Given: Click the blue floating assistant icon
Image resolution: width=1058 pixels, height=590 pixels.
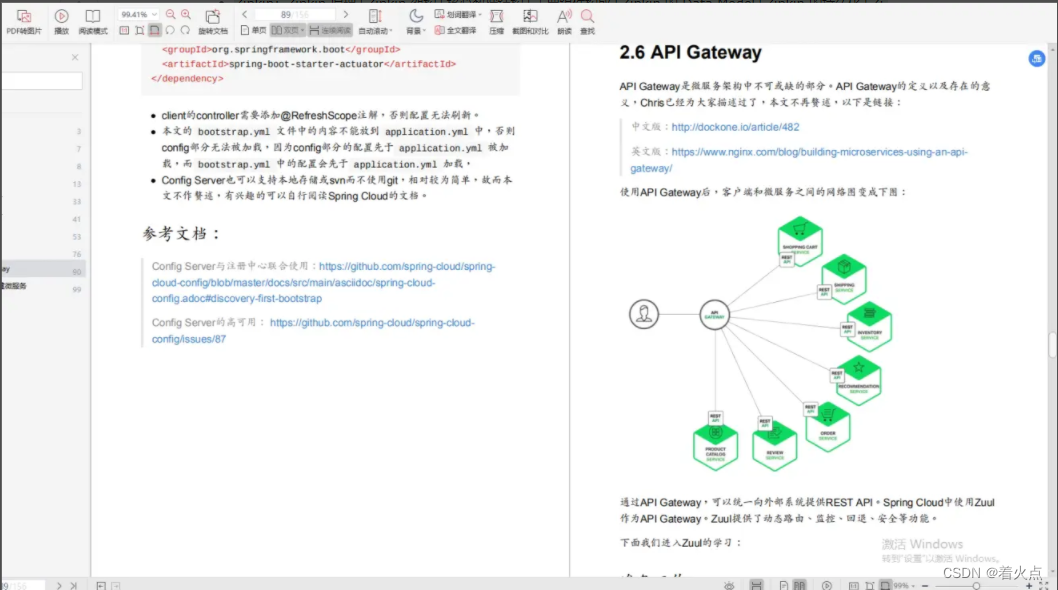Looking at the screenshot, I should coord(1036,59).
